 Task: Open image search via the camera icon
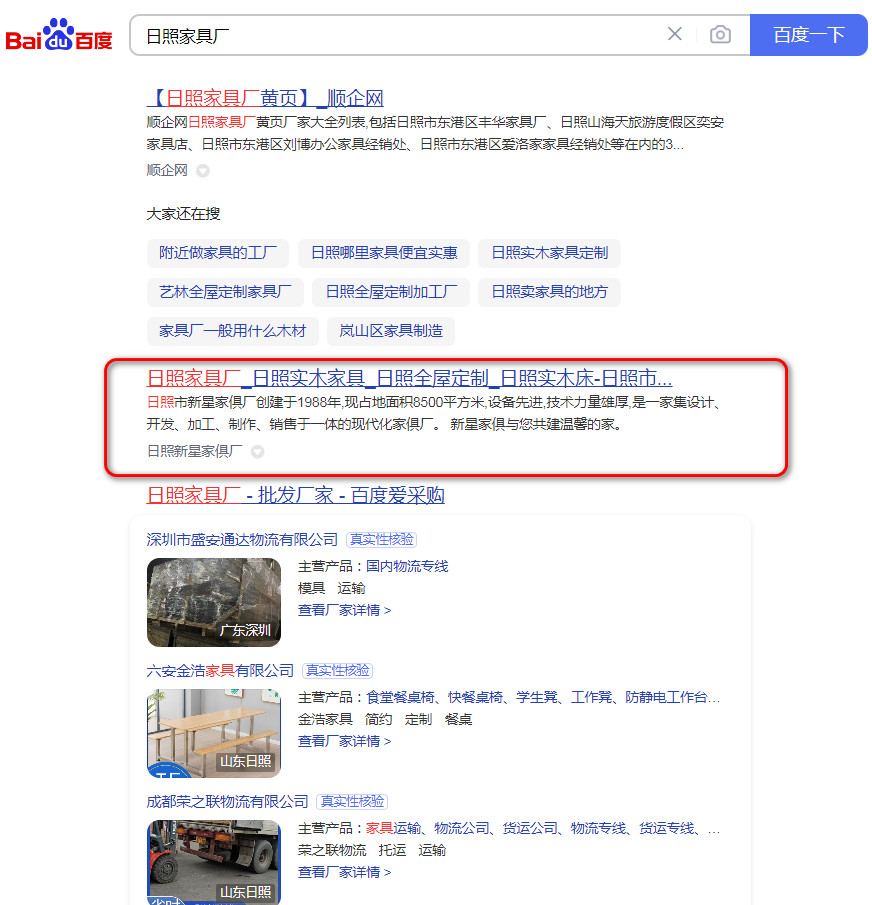(720, 34)
